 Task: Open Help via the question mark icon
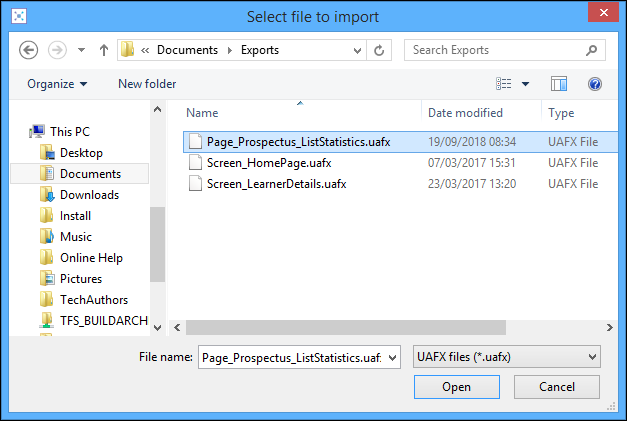pos(595,84)
